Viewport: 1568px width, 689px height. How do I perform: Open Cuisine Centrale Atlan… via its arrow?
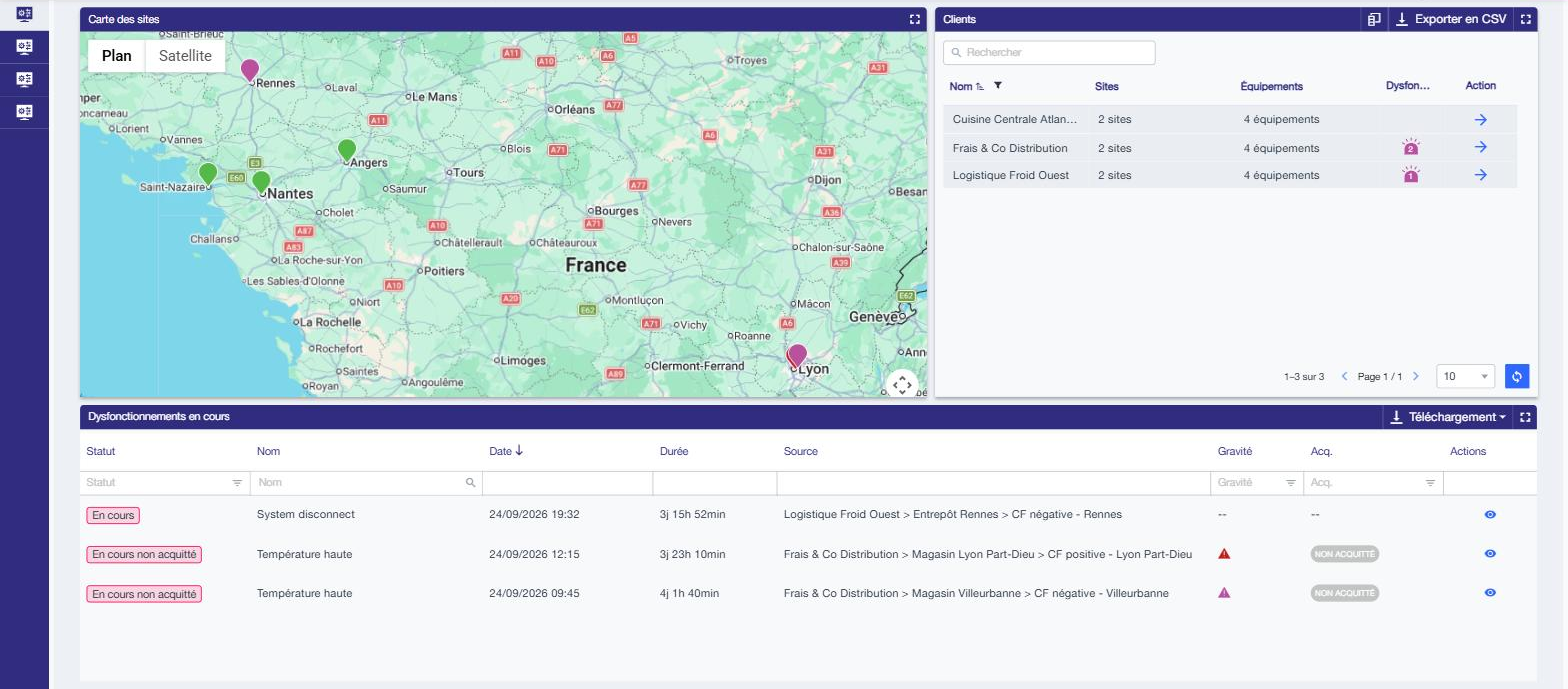pos(1481,119)
